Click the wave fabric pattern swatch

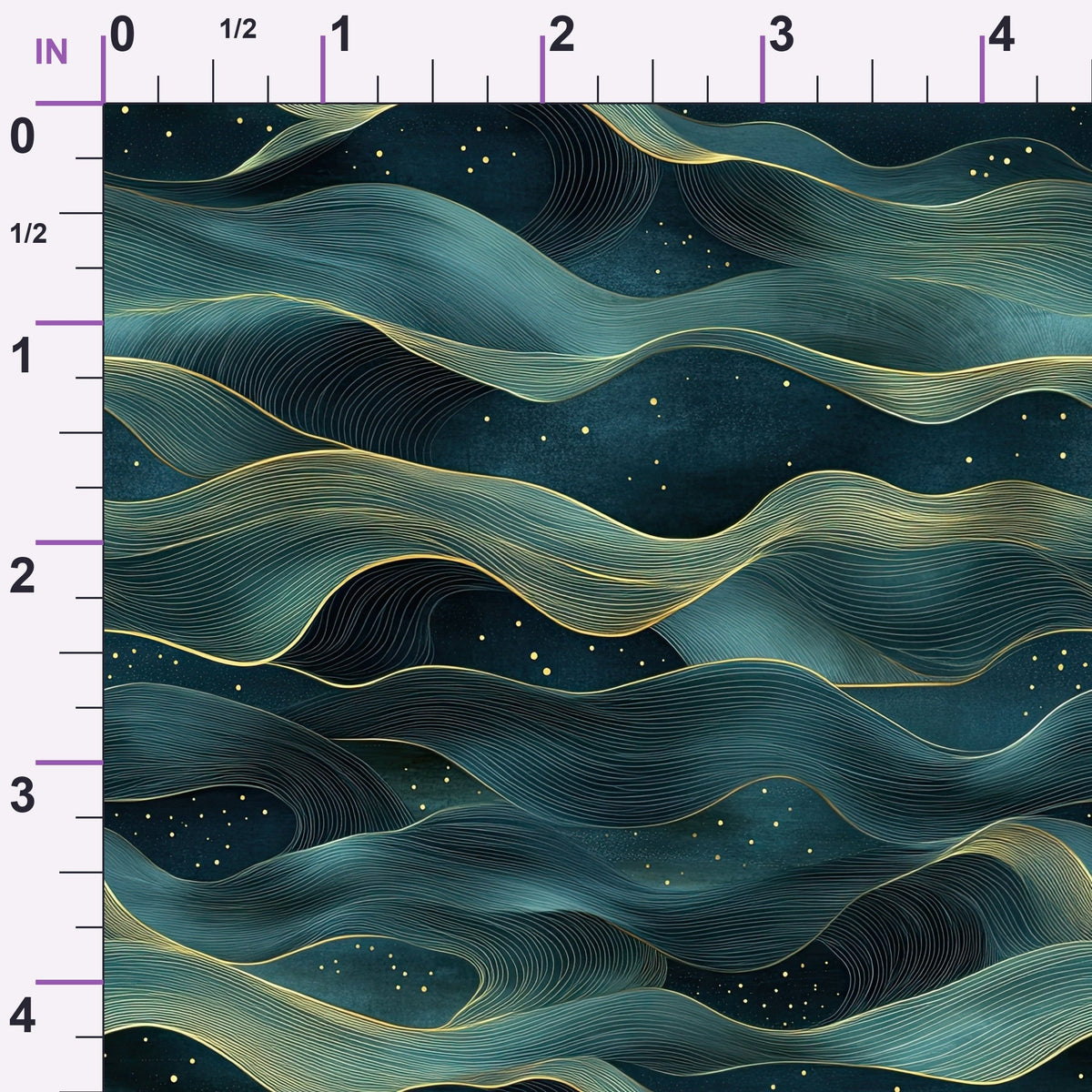[598, 598]
